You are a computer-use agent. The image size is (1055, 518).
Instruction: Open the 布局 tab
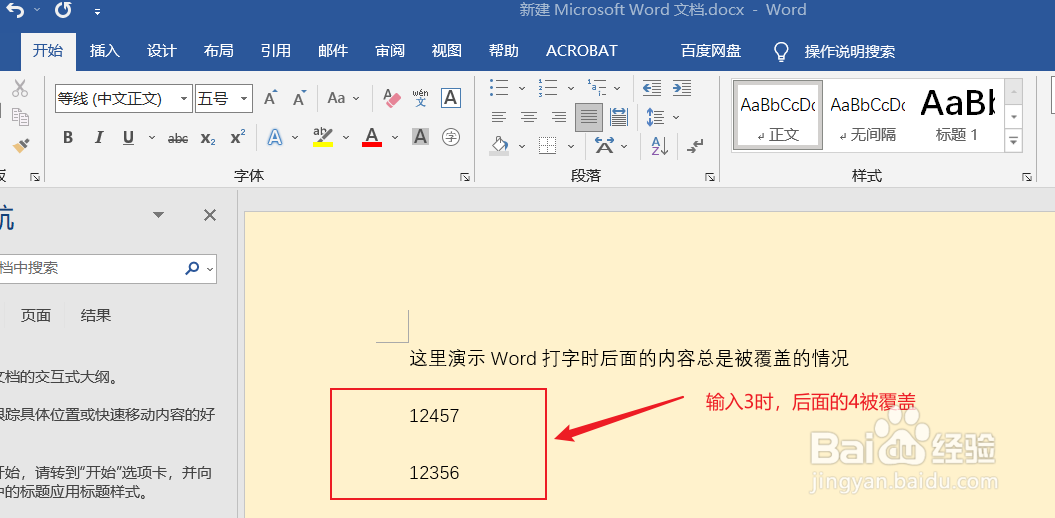click(219, 51)
